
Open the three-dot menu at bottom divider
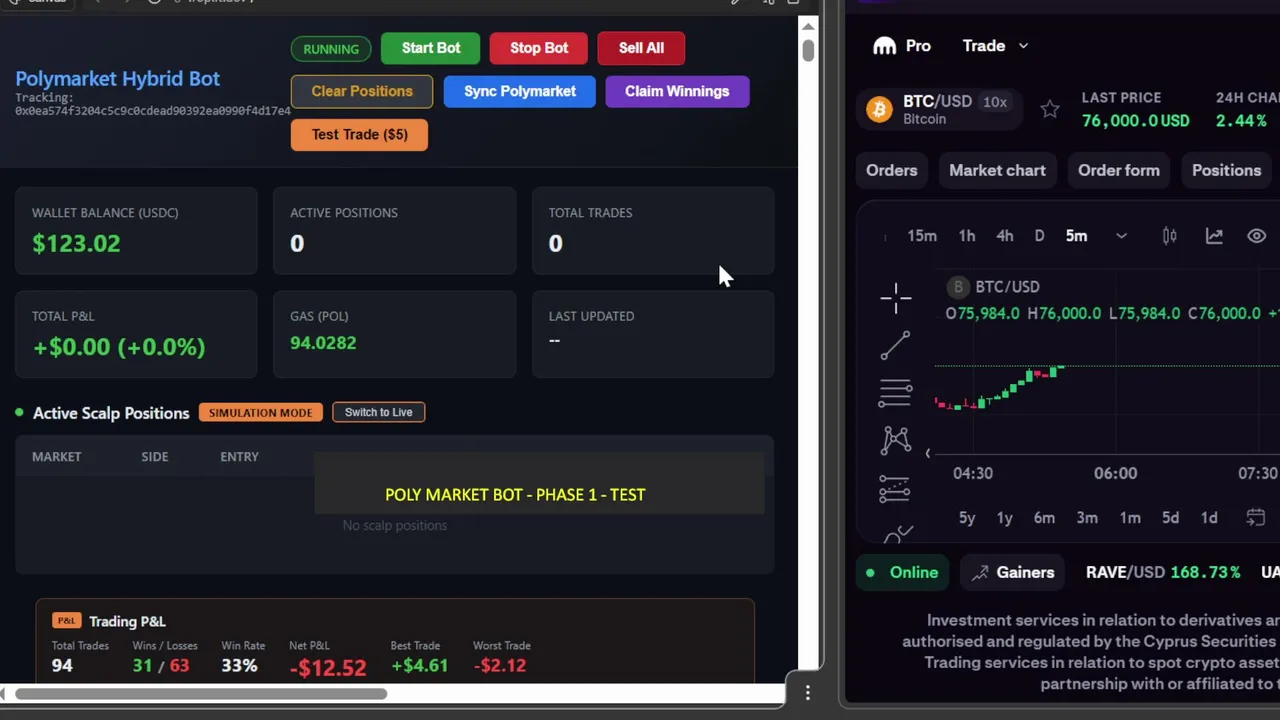(807, 692)
